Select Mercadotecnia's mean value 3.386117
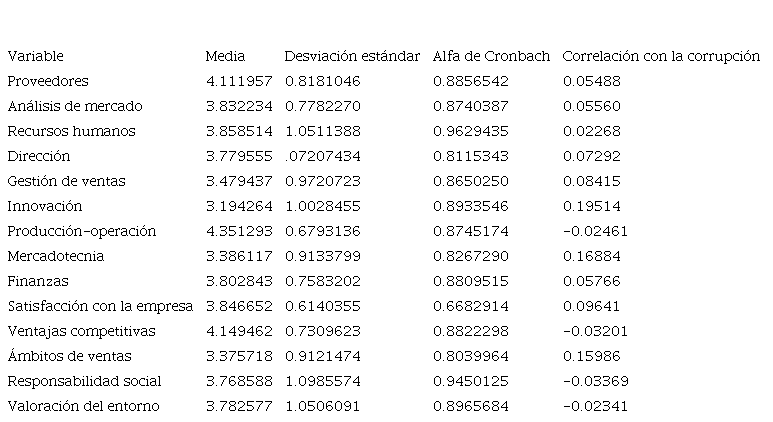773x422 pixels. click(x=238, y=256)
